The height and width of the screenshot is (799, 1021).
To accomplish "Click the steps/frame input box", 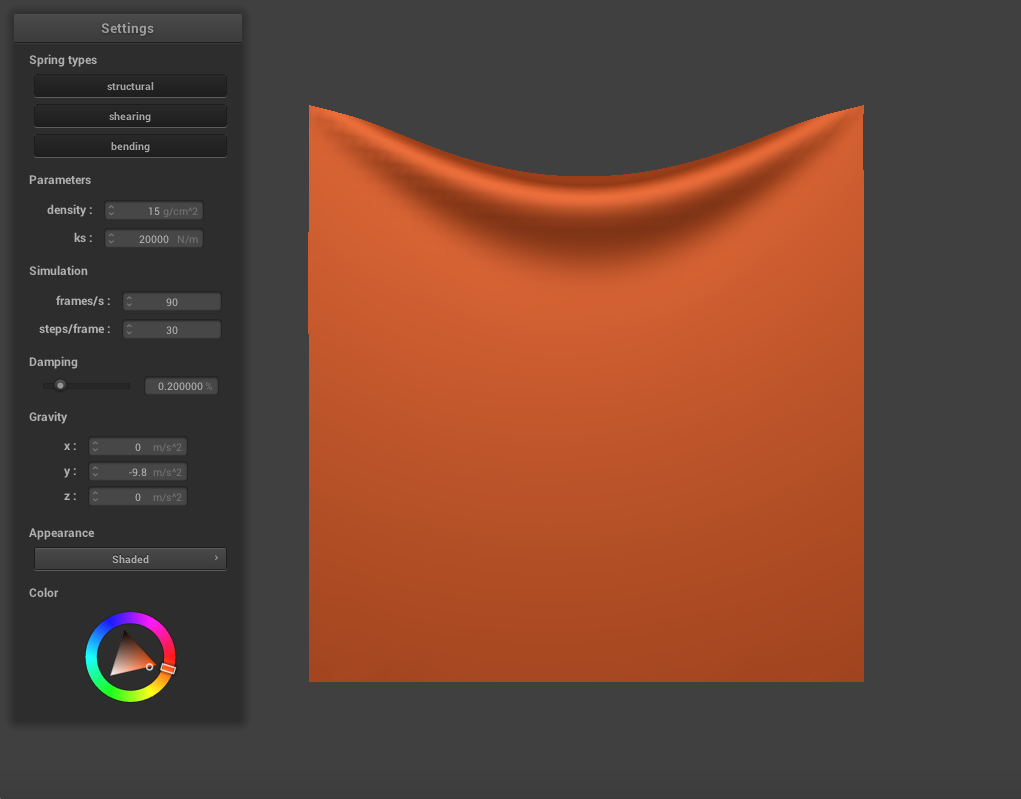I will [x=172, y=330].
